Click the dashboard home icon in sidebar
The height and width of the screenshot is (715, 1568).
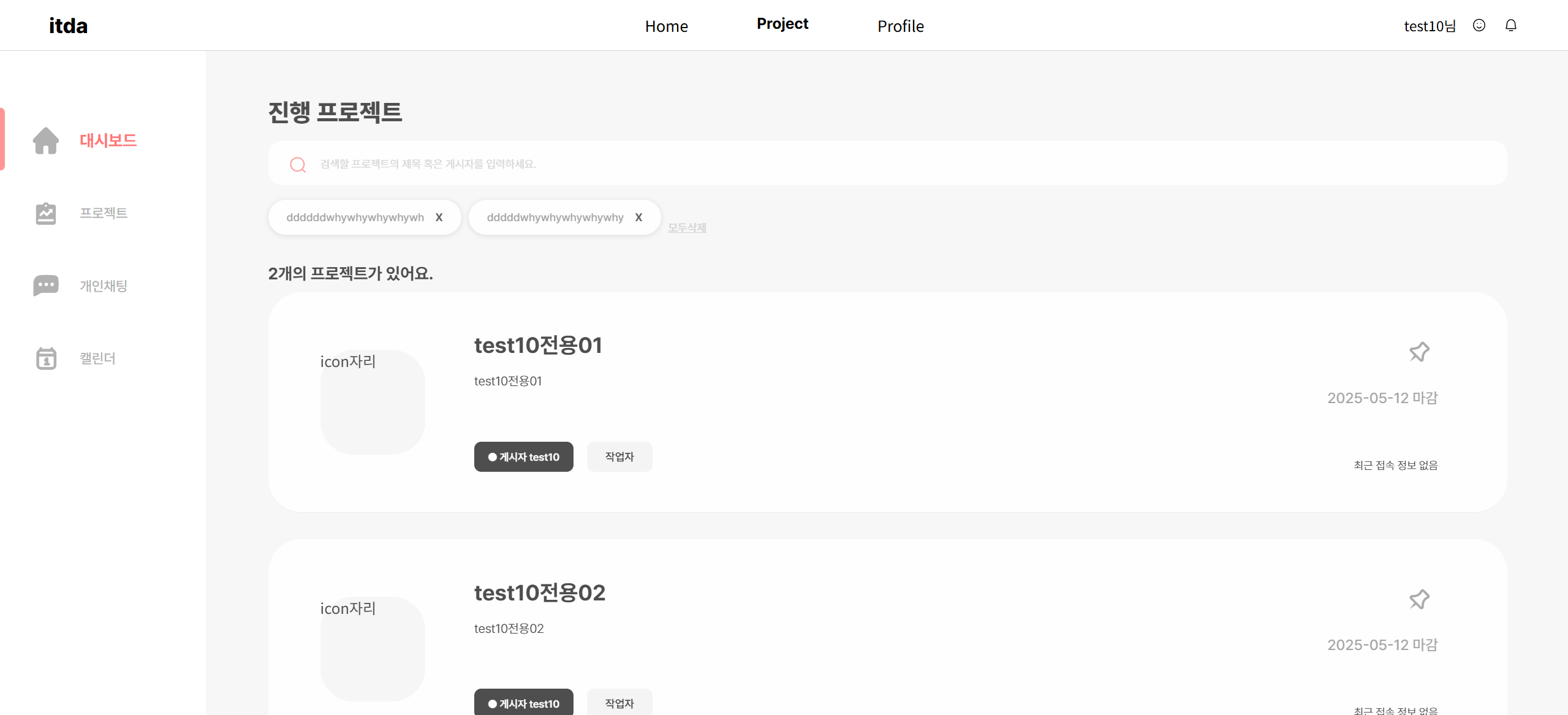(46, 140)
